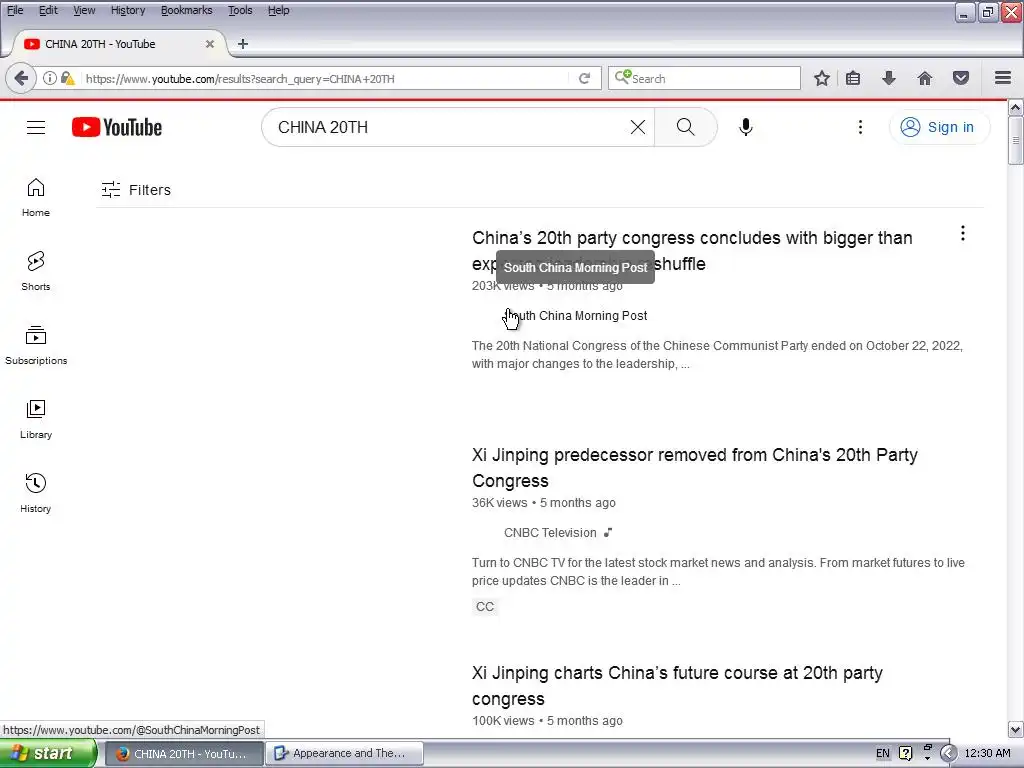Viewport: 1024px width, 768px height.
Task: Click the EN language indicator in the tray
Action: tap(882, 754)
